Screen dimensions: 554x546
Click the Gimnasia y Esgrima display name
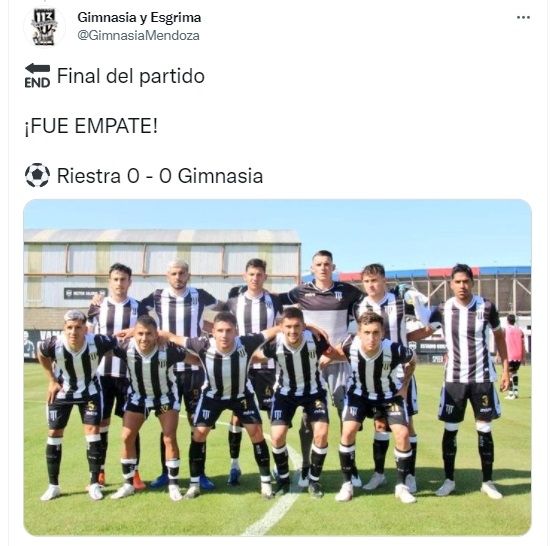tap(139, 17)
